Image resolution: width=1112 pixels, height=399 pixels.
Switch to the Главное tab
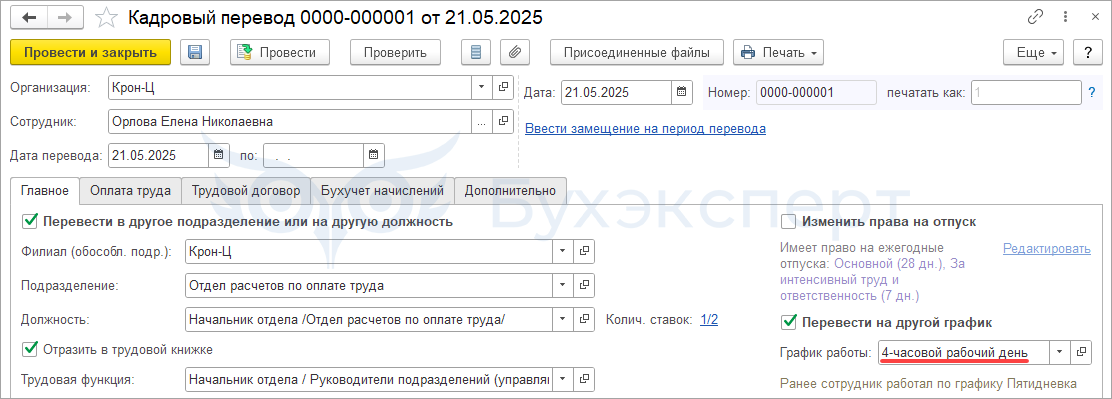tap(45, 190)
